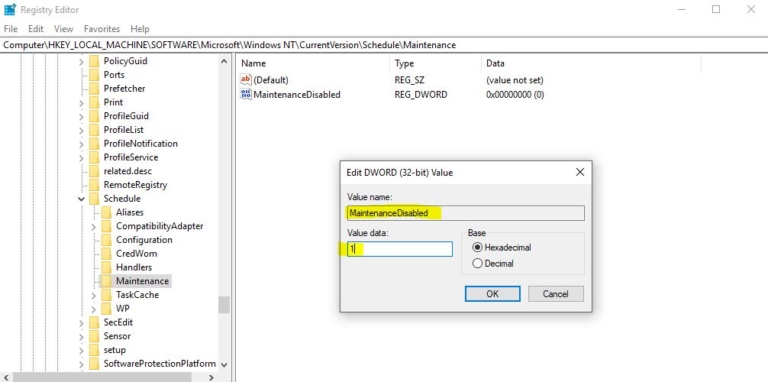Screen dimensions: 768x382
Task: Click the (value not set) data cell
Action: (x=515, y=80)
